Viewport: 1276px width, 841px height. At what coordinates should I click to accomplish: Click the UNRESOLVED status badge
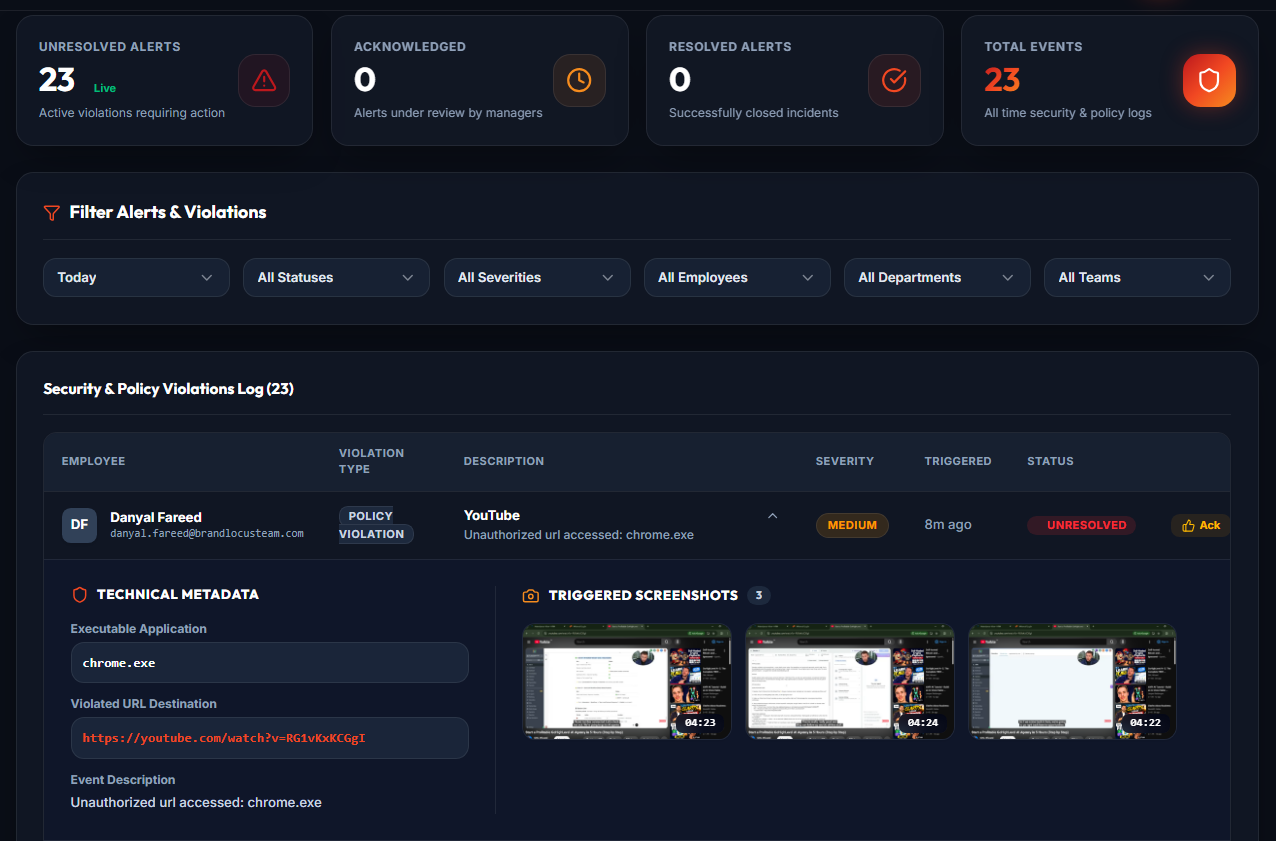click(x=1082, y=525)
